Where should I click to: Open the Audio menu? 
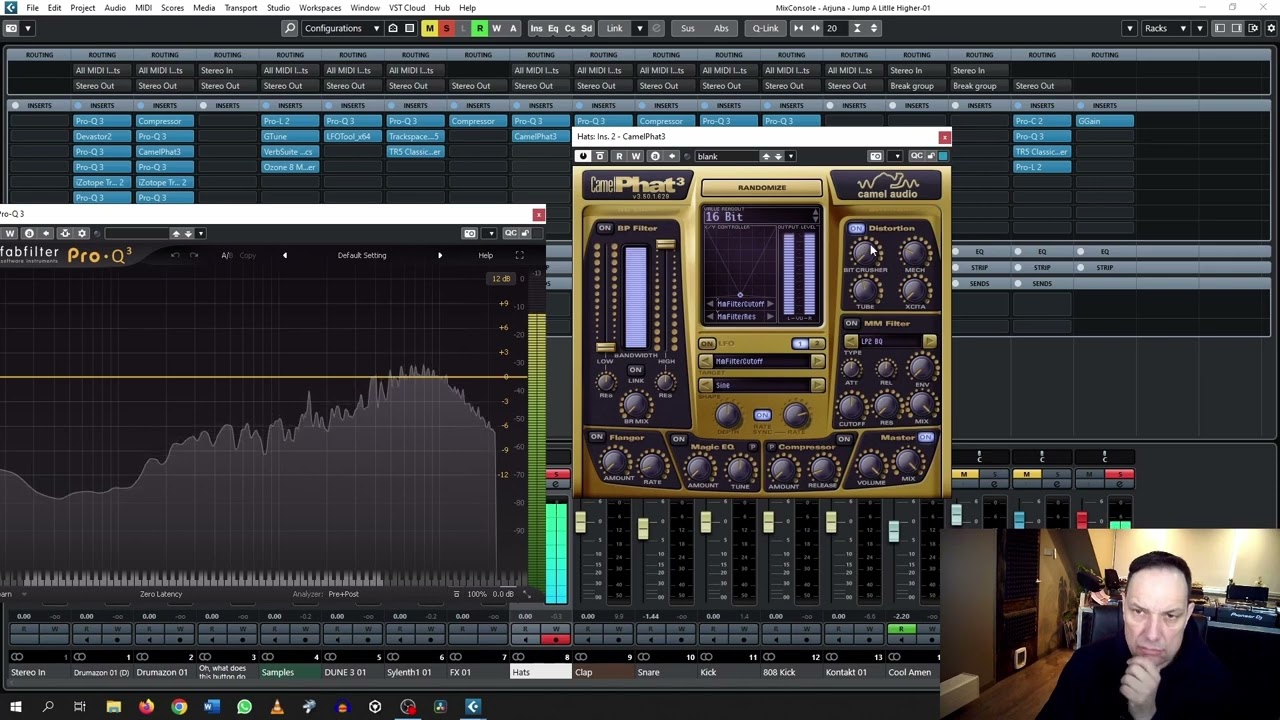pos(115,8)
